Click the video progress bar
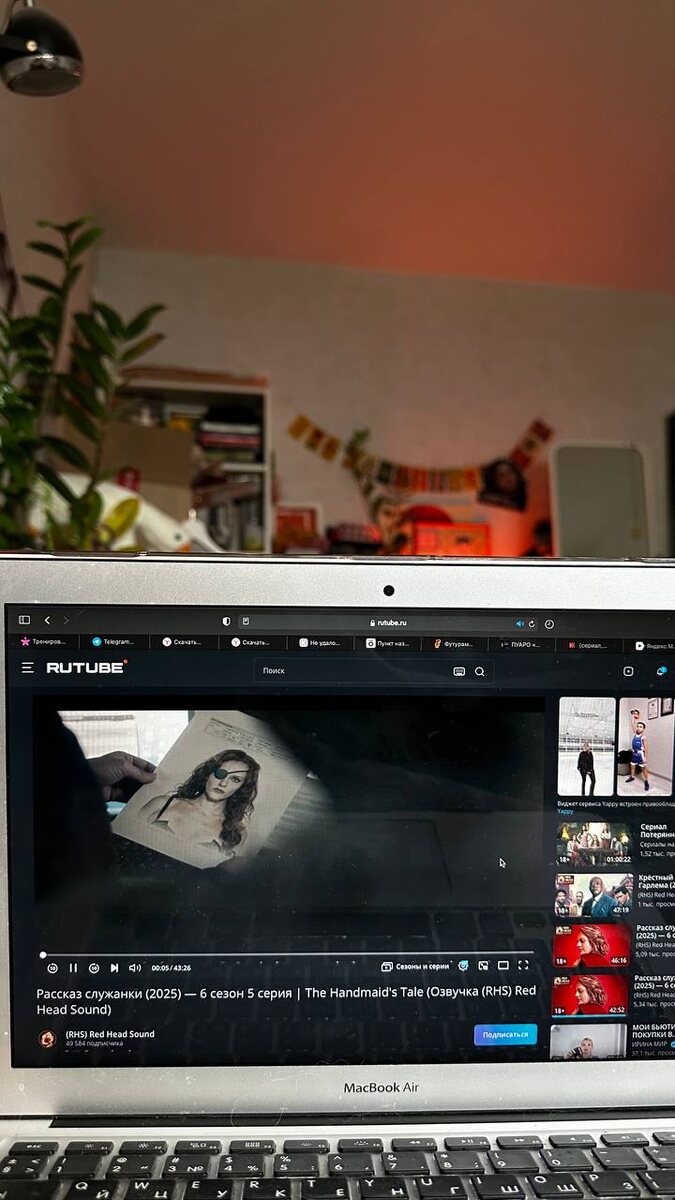The image size is (675, 1200). (288, 954)
